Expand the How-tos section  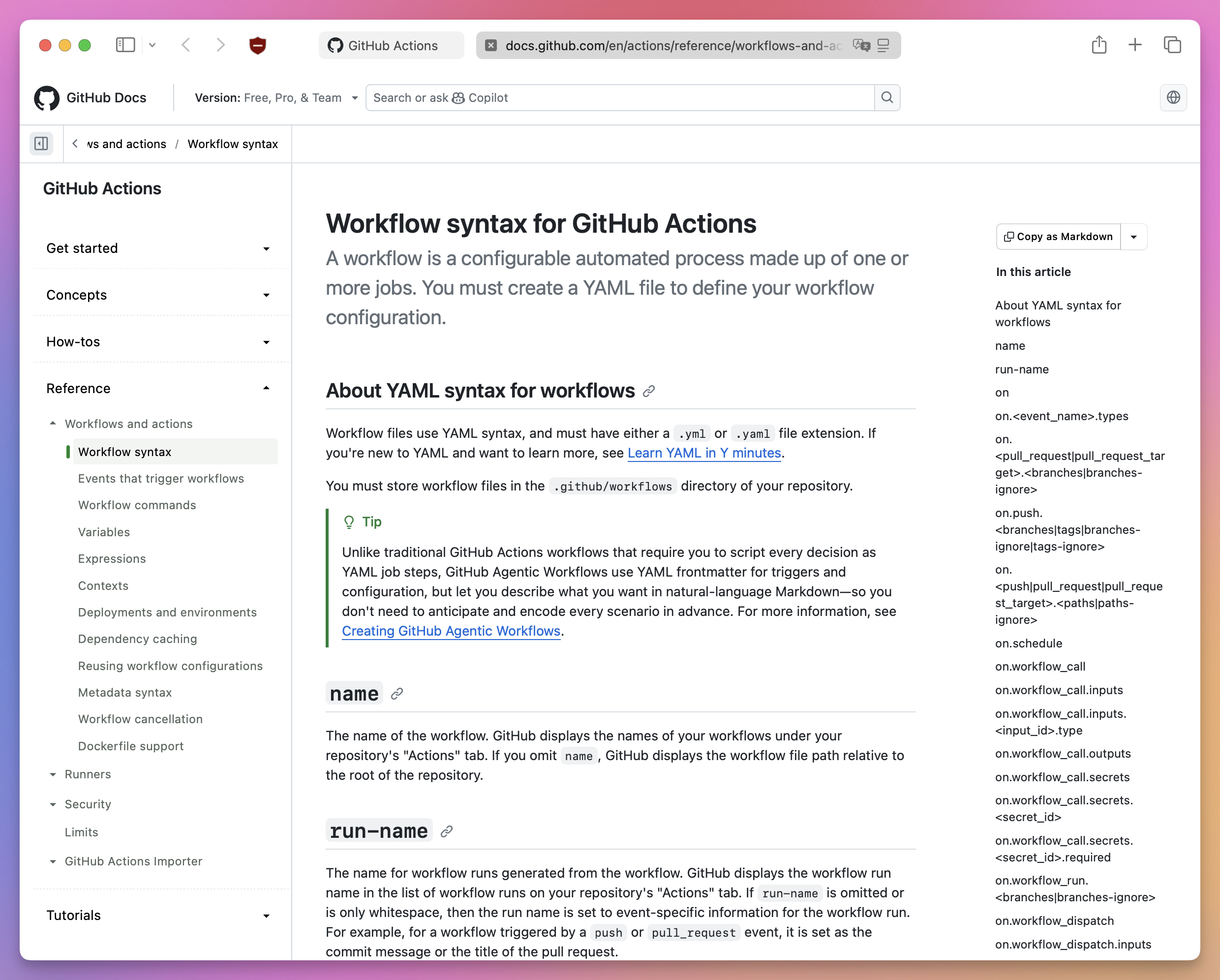click(158, 342)
